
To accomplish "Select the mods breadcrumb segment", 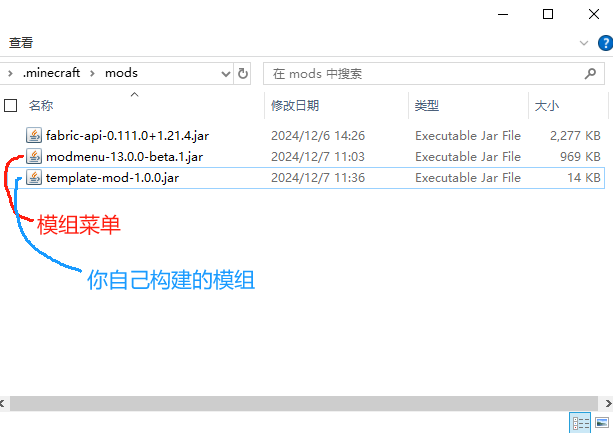I will click(x=121, y=73).
